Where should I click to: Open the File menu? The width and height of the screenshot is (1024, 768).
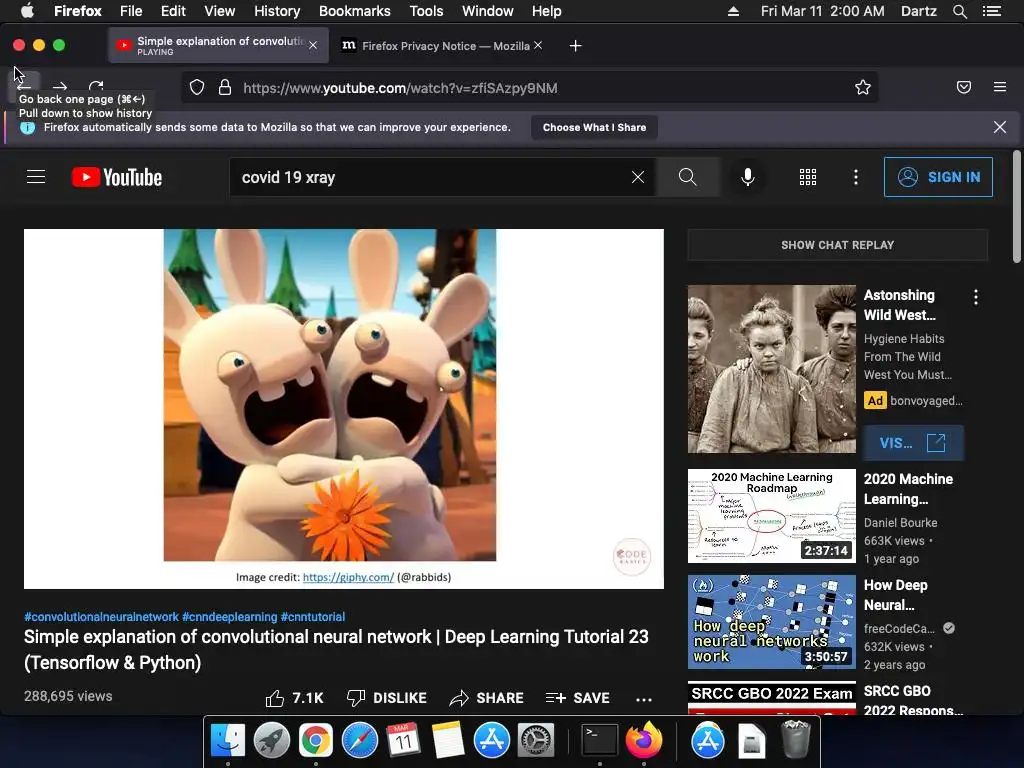click(131, 11)
